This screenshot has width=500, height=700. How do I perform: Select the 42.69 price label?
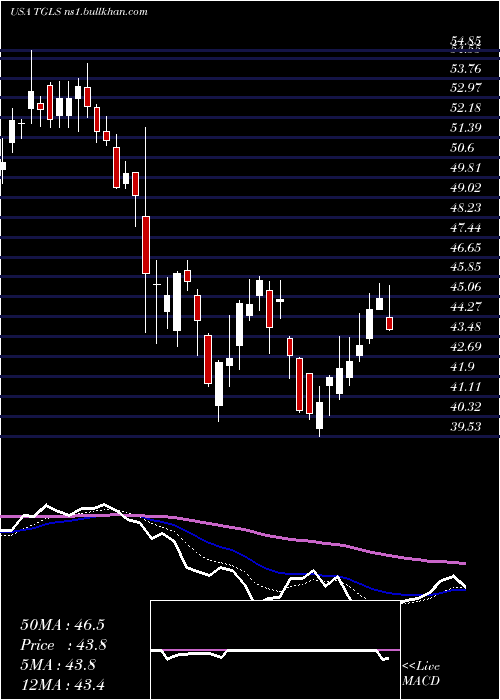pyautogui.click(x=466, y=347)
